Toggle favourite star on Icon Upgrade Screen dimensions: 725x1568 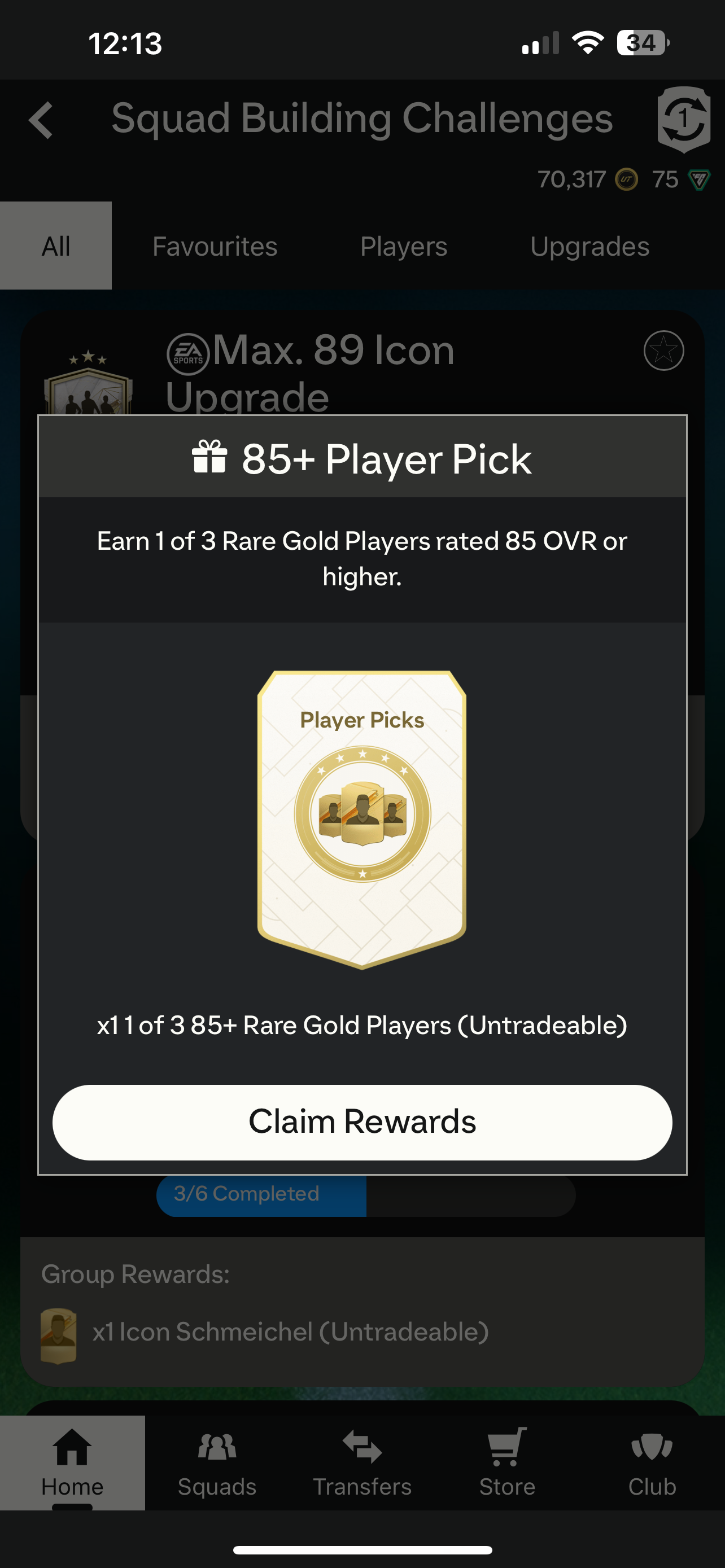point(663,351)
